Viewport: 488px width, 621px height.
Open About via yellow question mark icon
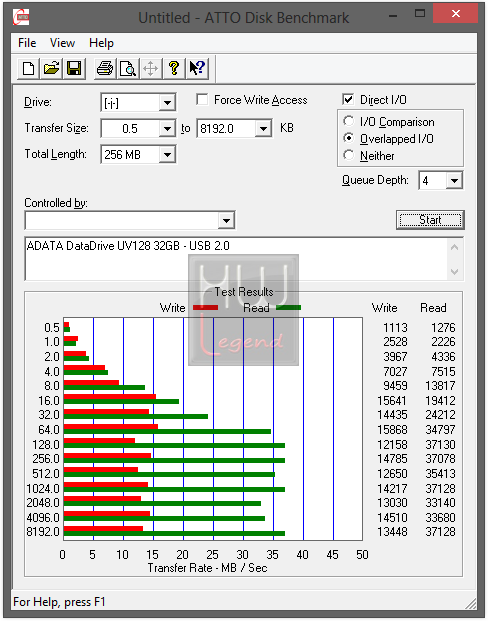(x=173, y=69)
